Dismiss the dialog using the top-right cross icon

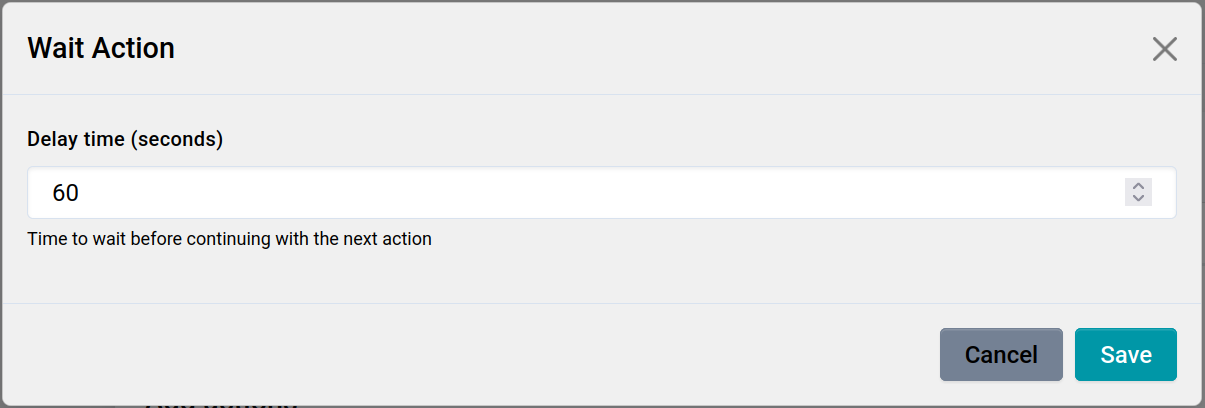(1164, 49)
